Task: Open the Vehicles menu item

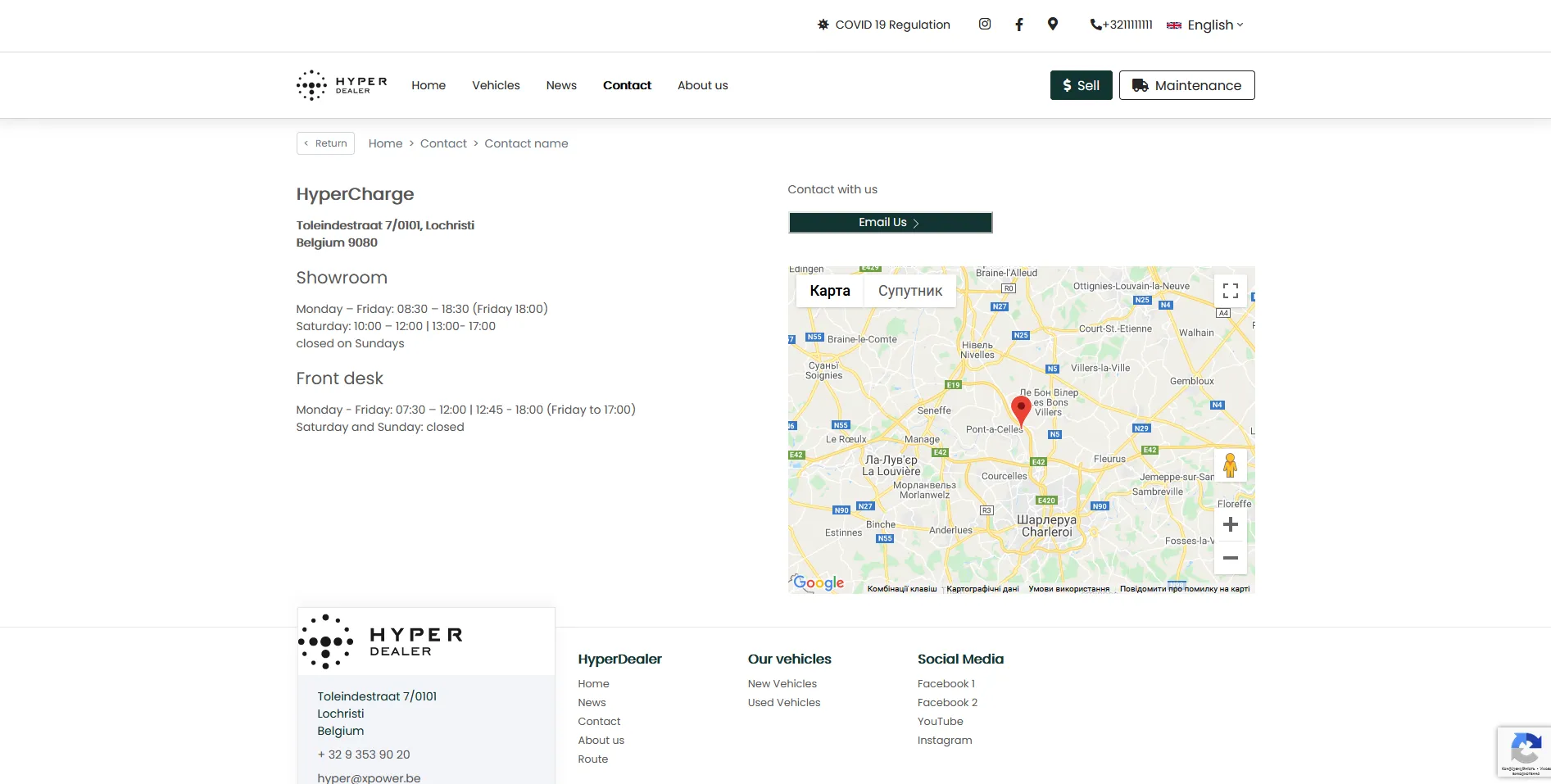Action: tap(496, 85)
